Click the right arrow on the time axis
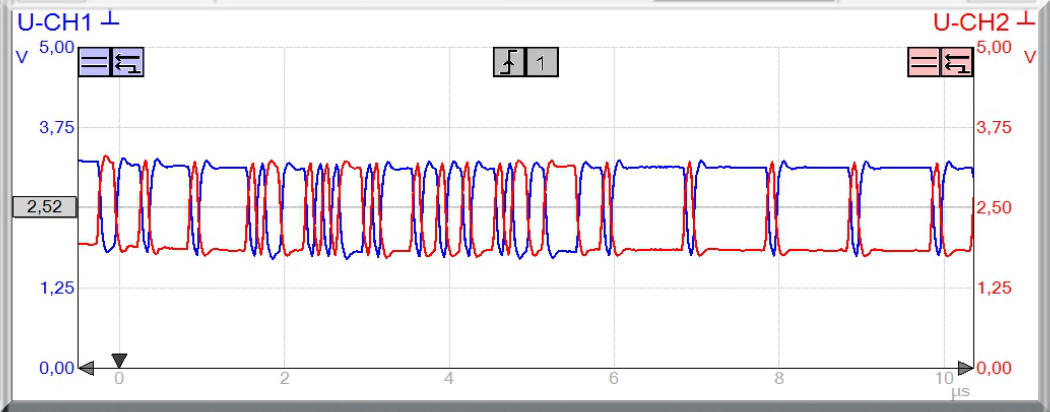1050x412 pixels. pyautogui.click(x=964, y=368)
